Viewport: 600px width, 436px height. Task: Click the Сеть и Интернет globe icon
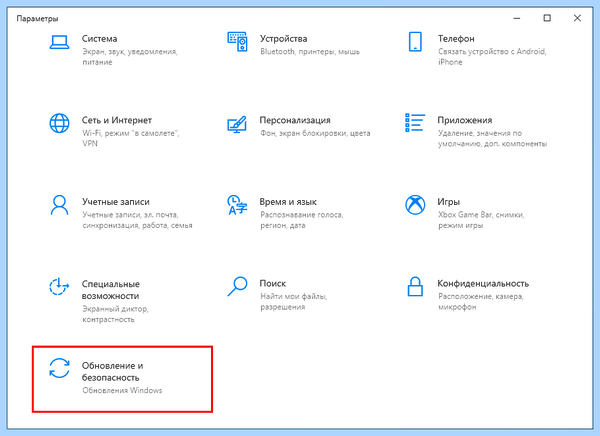pyautogui.click(x=59, y=123)
